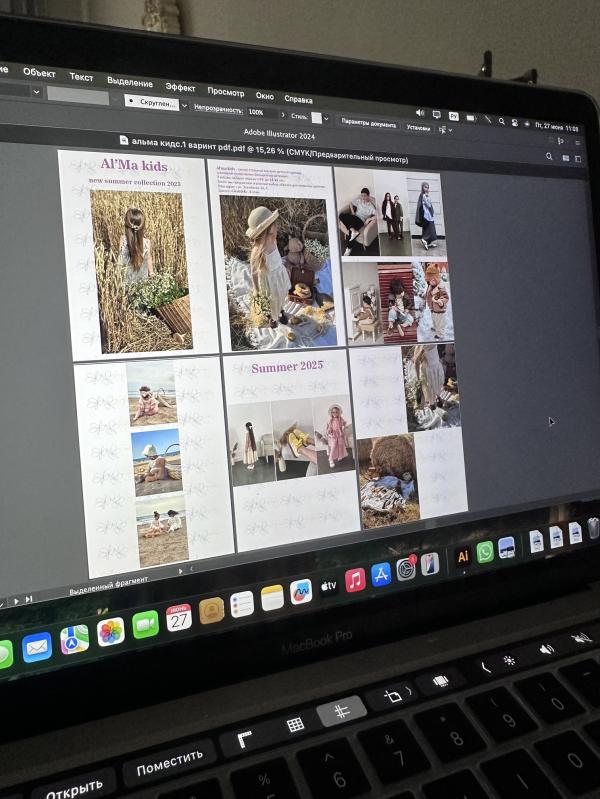Open the Стиль swatch dropdown arrow

pos(326,119)
